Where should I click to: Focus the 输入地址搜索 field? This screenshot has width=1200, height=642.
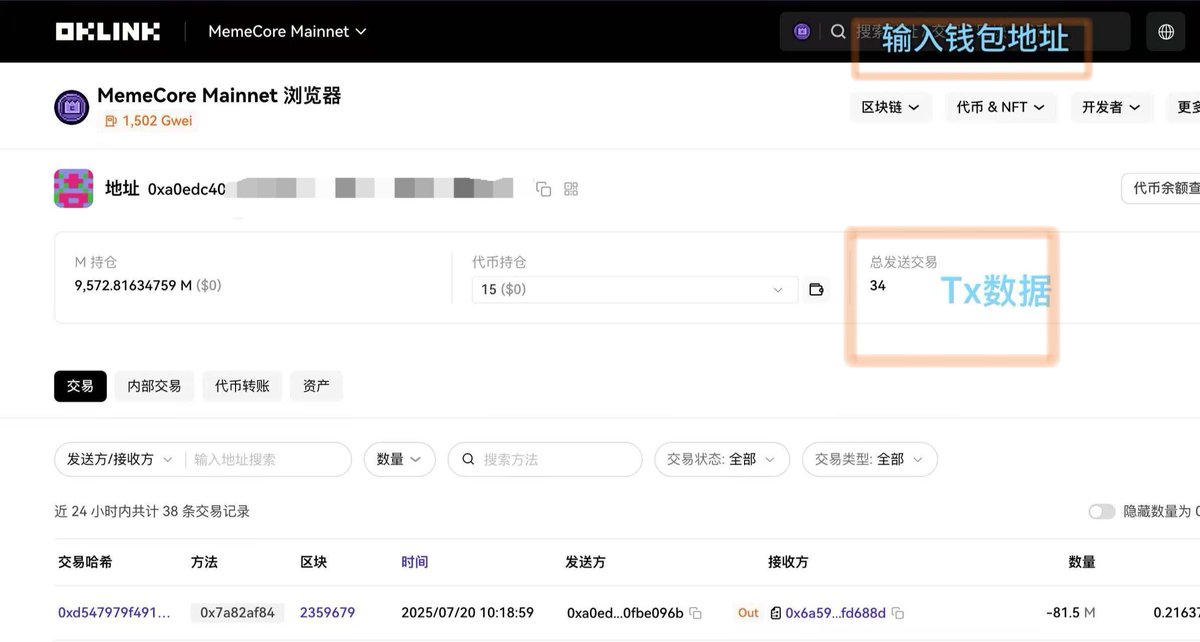[268, 459]
